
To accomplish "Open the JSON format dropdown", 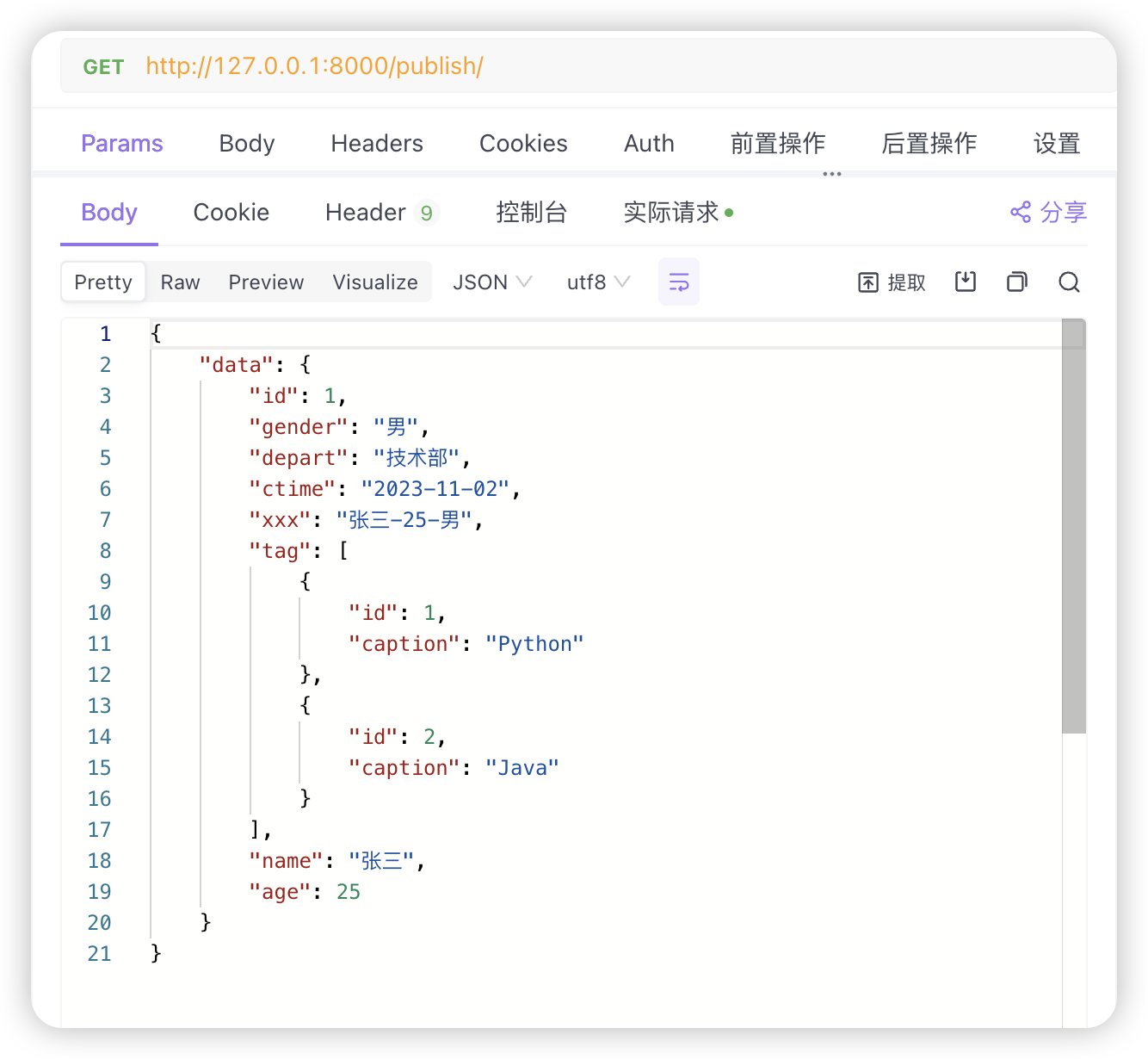I will (x=492, y=282).
